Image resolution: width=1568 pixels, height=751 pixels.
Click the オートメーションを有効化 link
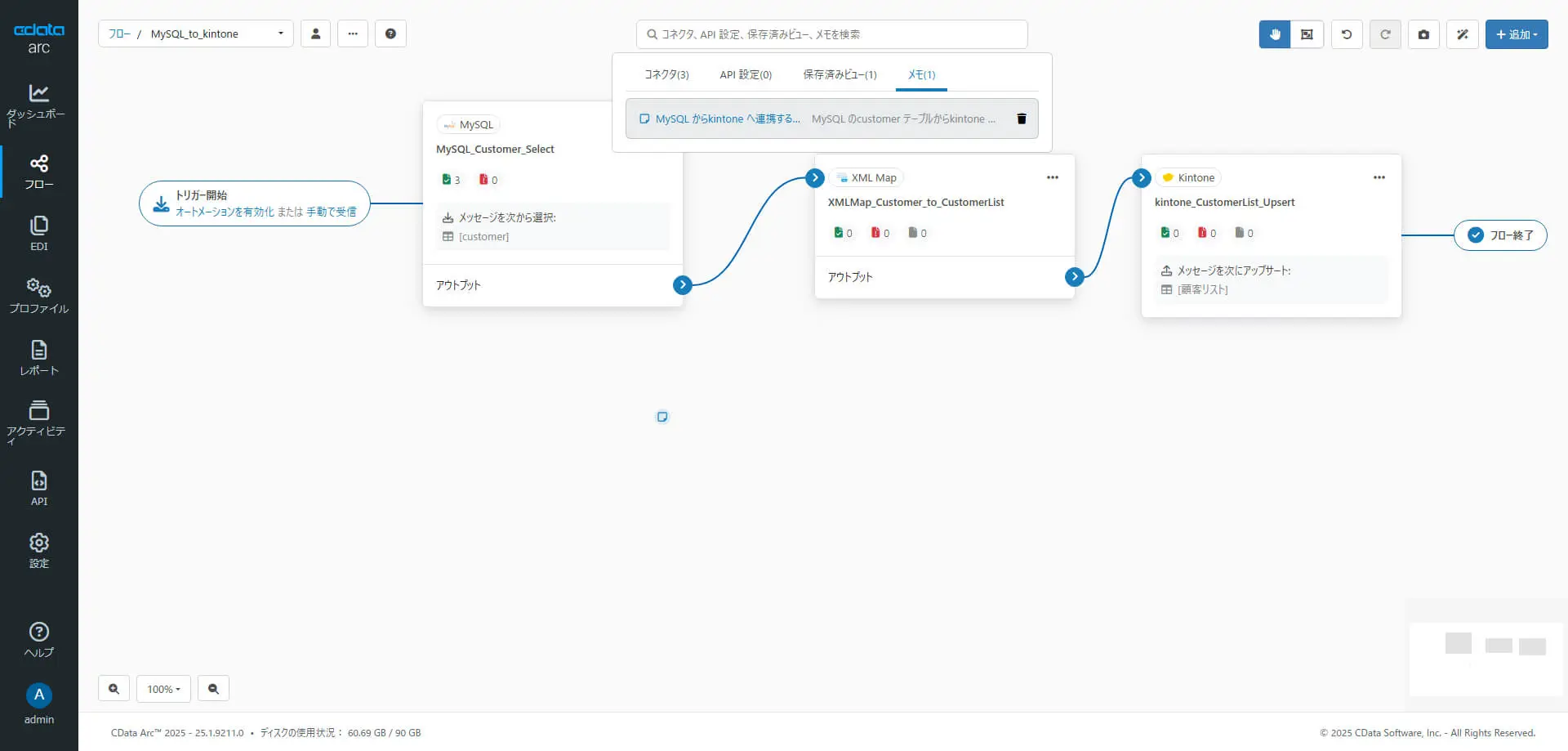[x=225, y=212]
